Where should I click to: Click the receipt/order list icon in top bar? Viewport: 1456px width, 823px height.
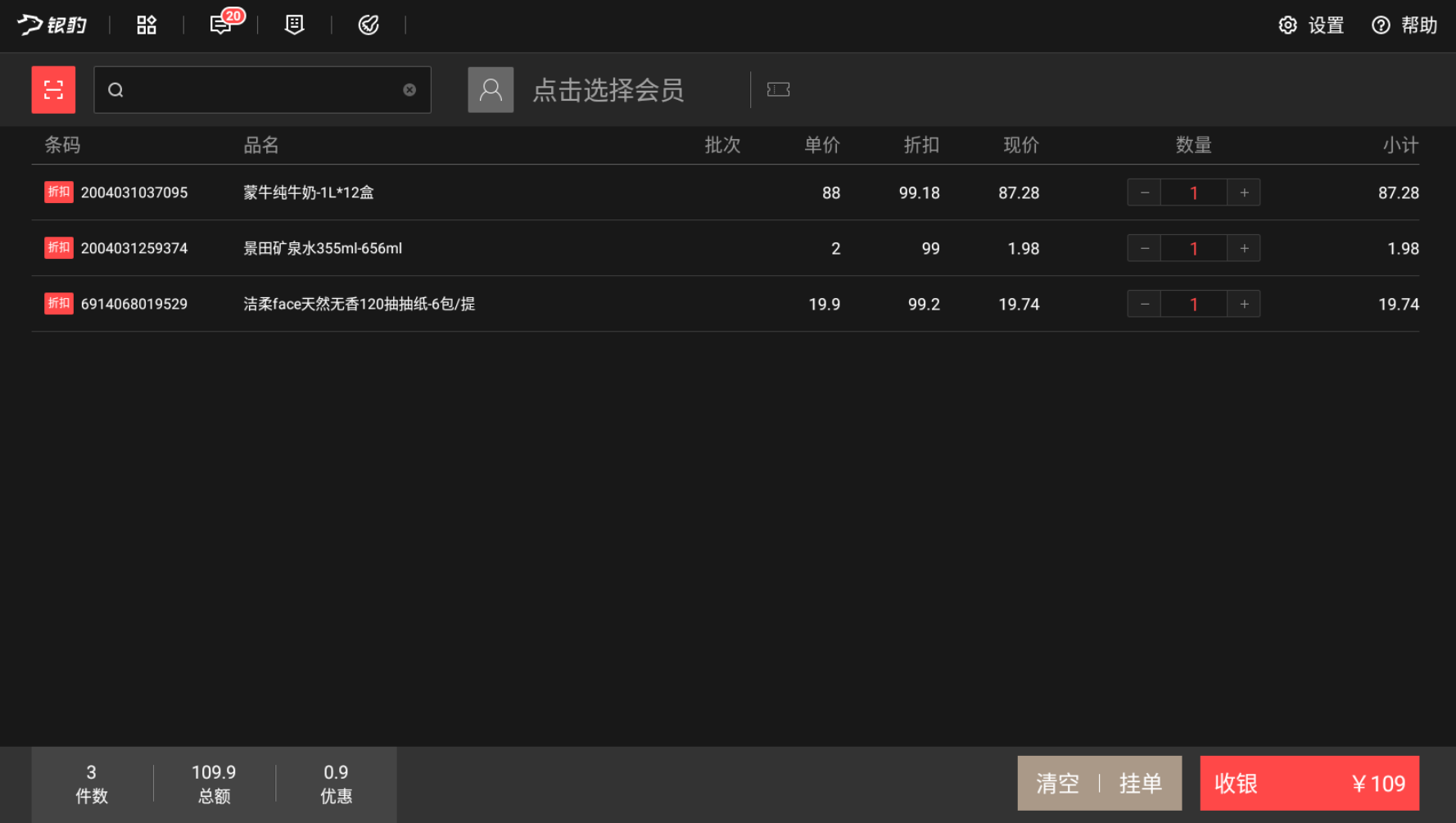[292, 25]
